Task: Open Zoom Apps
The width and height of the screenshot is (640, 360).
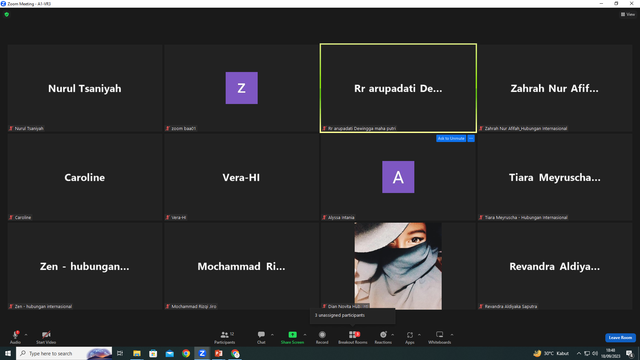Action: click(410, 337)
